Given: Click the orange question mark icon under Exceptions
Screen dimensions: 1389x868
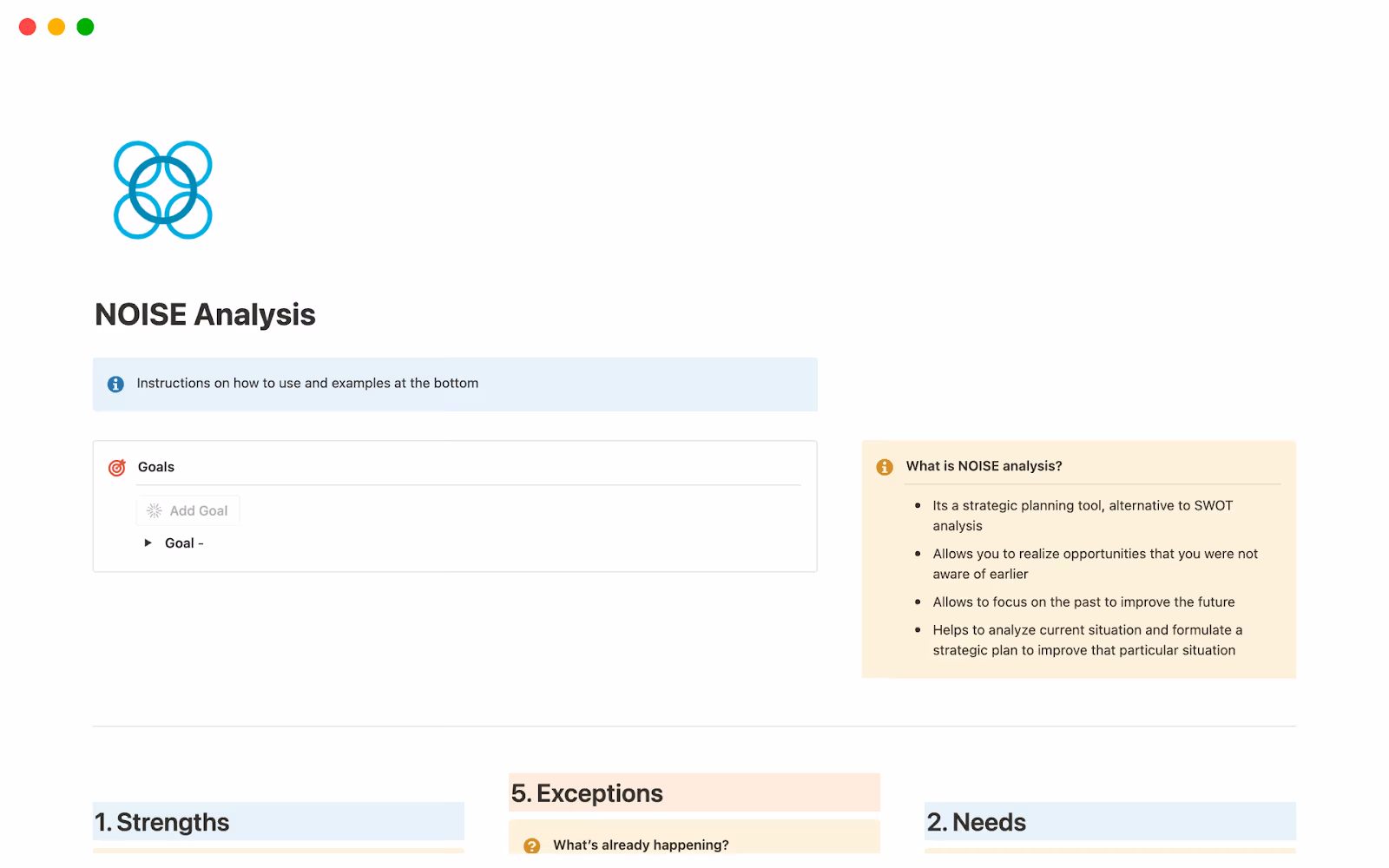Looking at the screenshot, I should 532,845.
